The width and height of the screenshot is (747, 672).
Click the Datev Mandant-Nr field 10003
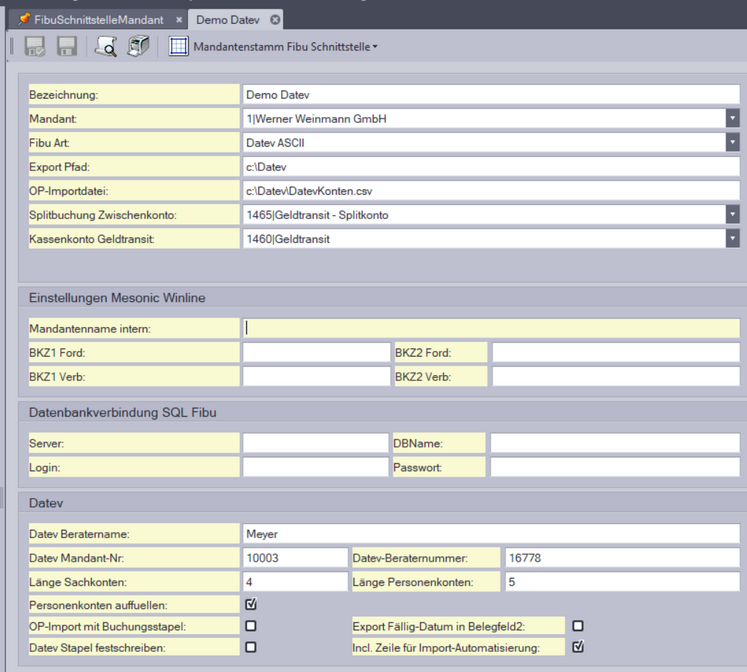(295, 557)
